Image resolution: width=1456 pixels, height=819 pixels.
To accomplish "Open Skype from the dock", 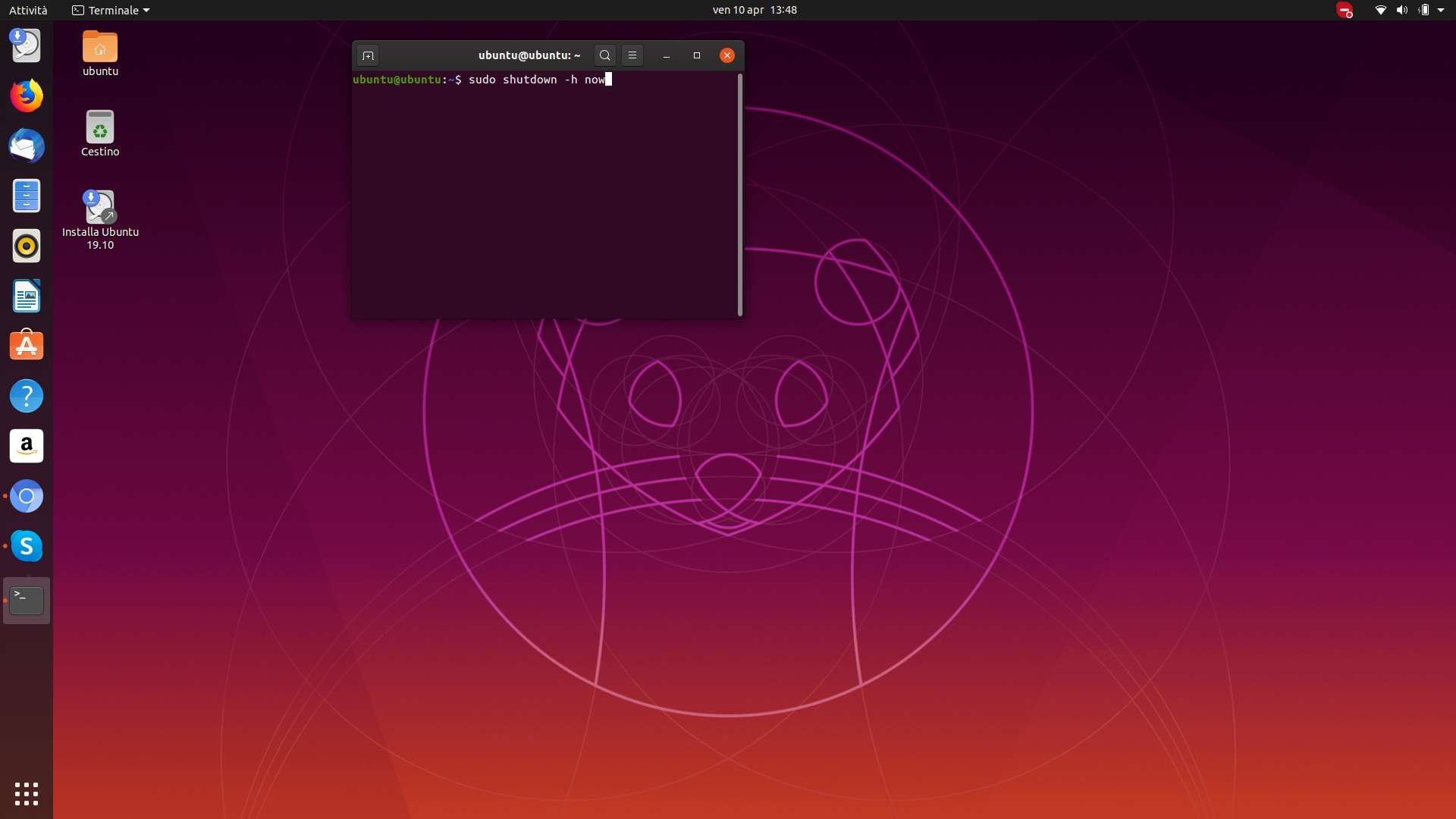I will point(27,546).
